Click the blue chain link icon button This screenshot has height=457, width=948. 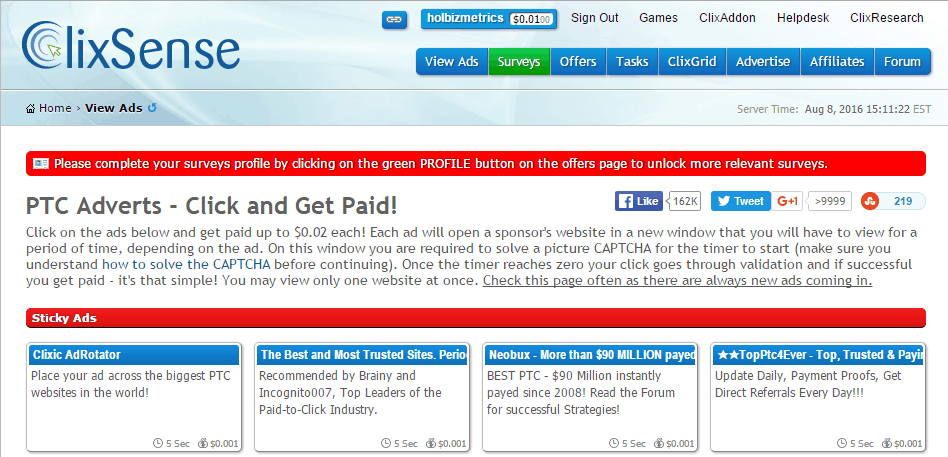(x=394, y=19)
